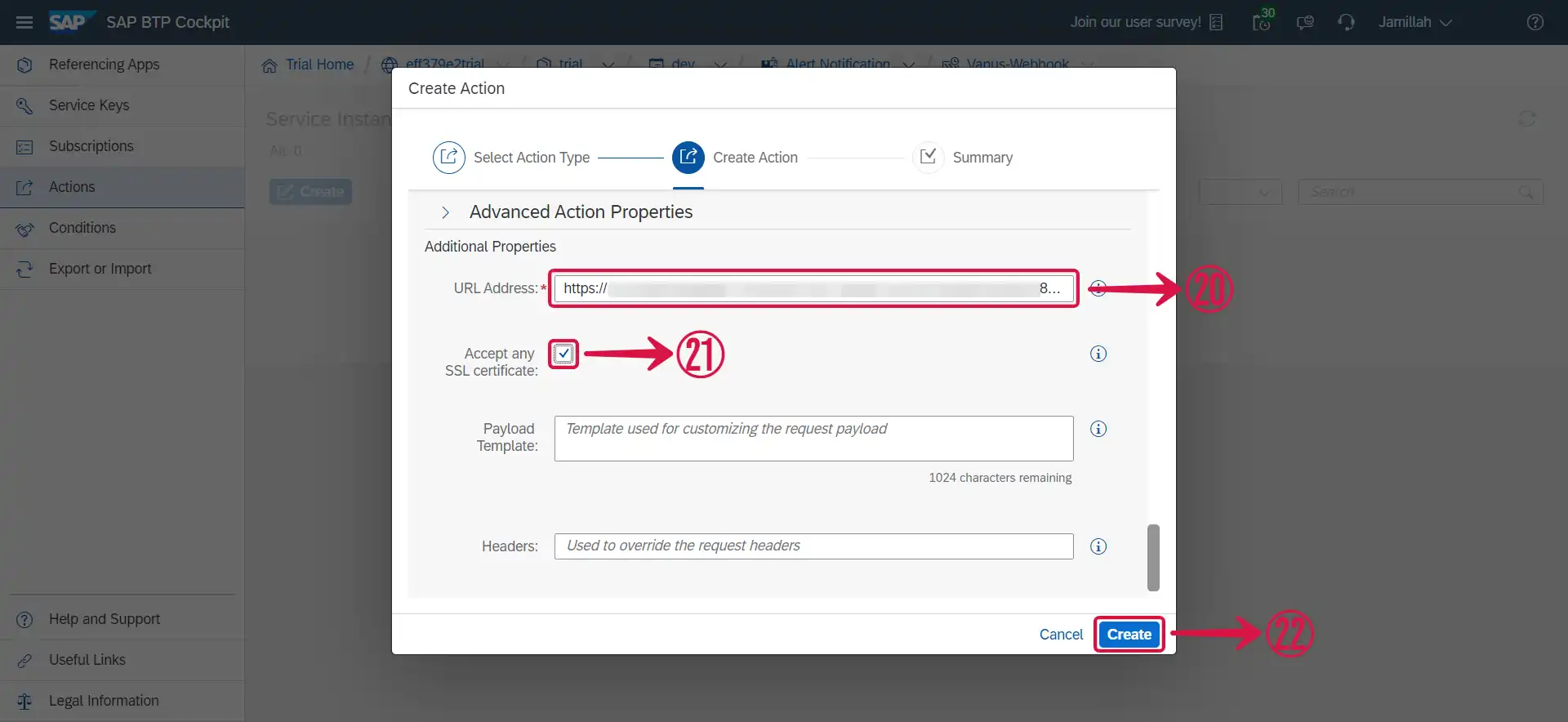Screen dimensions: 1568x722
Task: Click the Search field behind dialog
Action: pyautogui.click(x=1420, y=192)
